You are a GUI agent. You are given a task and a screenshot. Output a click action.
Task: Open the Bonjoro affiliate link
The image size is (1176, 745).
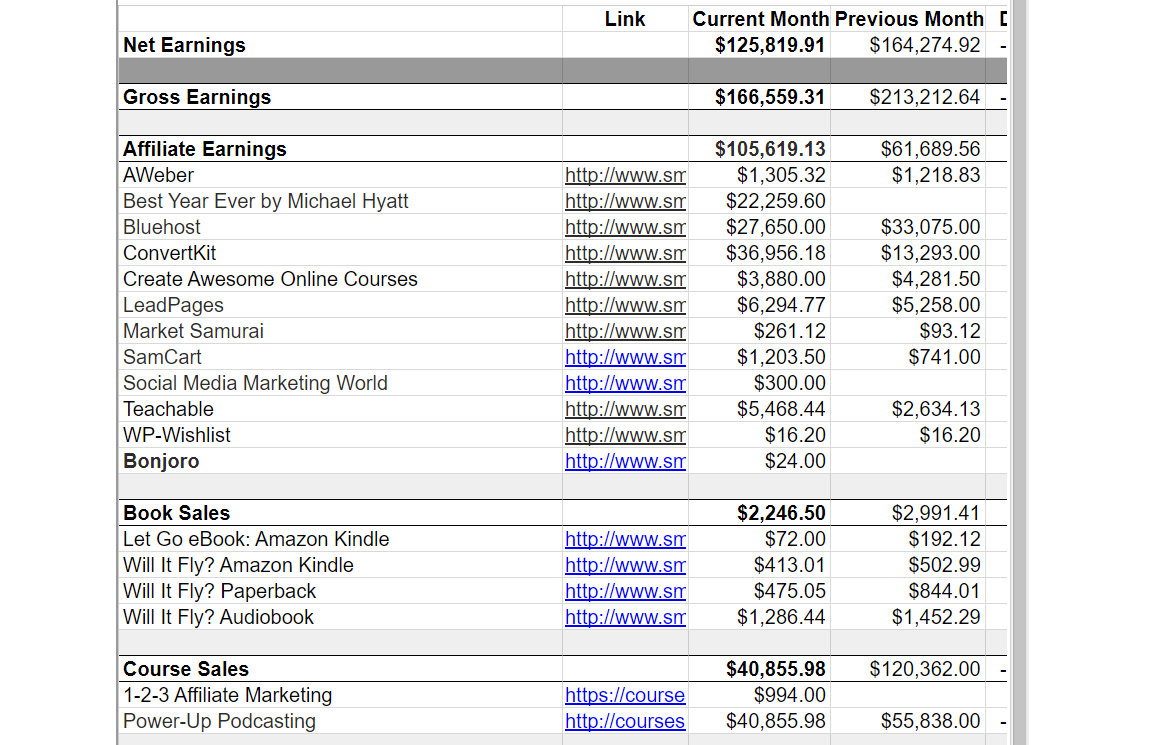click(625, 461)
